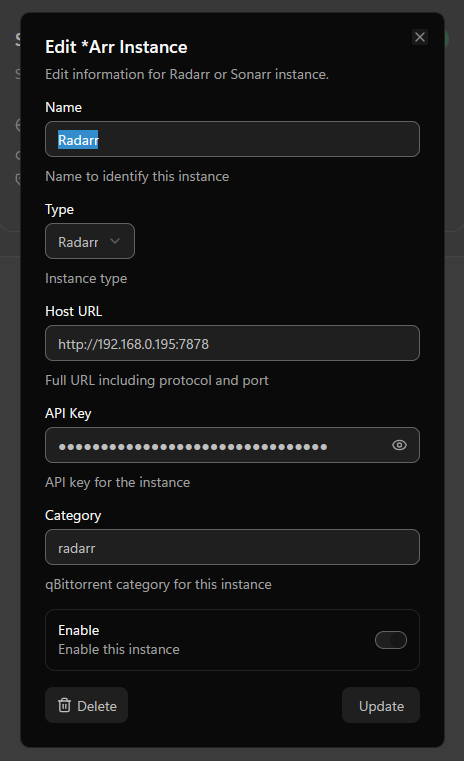464x761 pixels.
Task: Reveal the API key with eye icon
Action: click(399, 445)
